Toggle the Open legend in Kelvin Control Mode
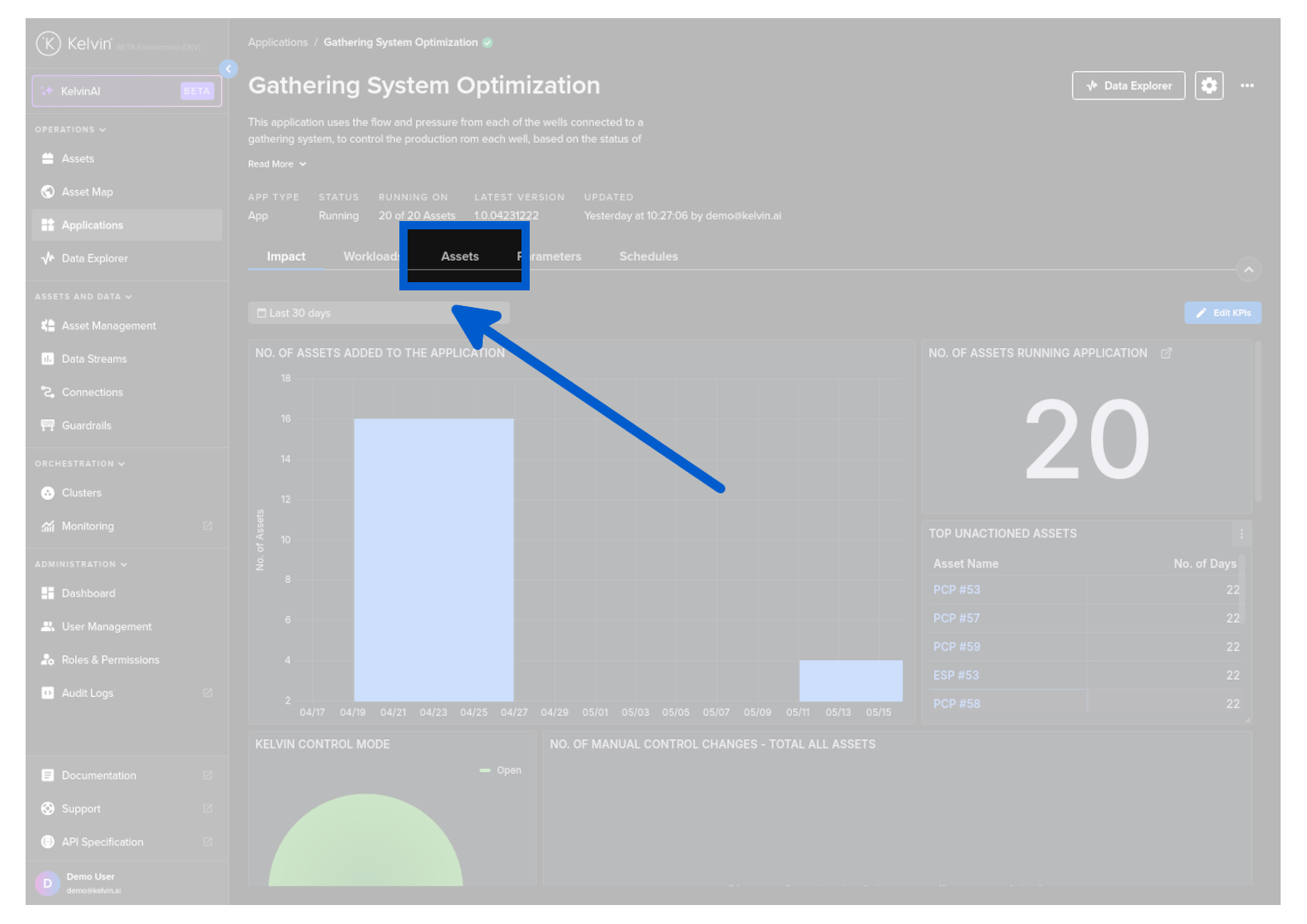The height and width of the screenshot is (924, 1307). [501, 771]
